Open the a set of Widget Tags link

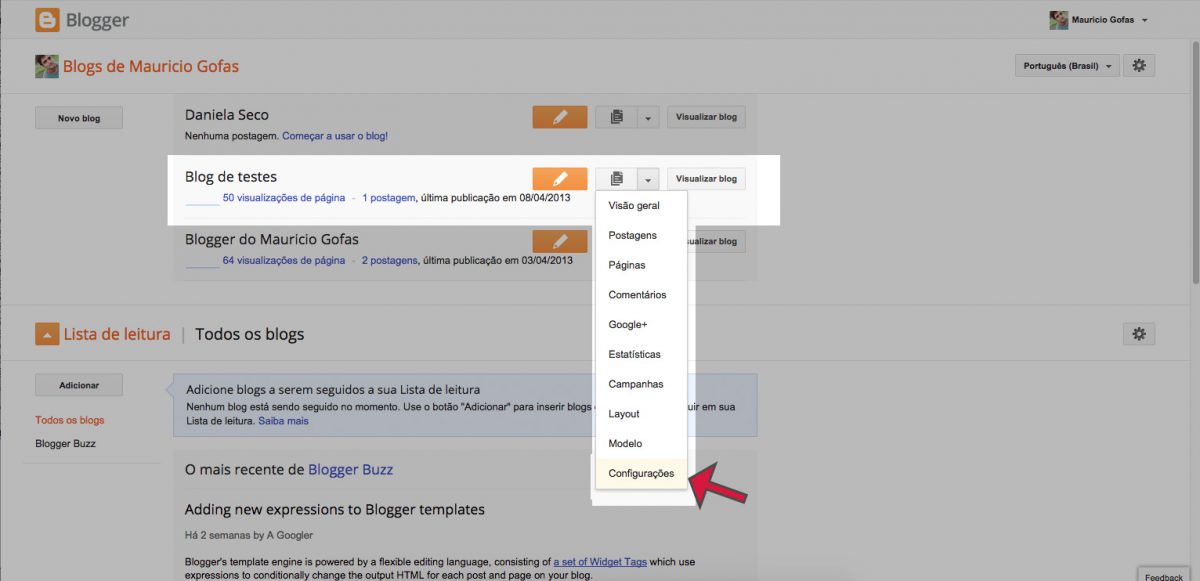coord(600,562)
